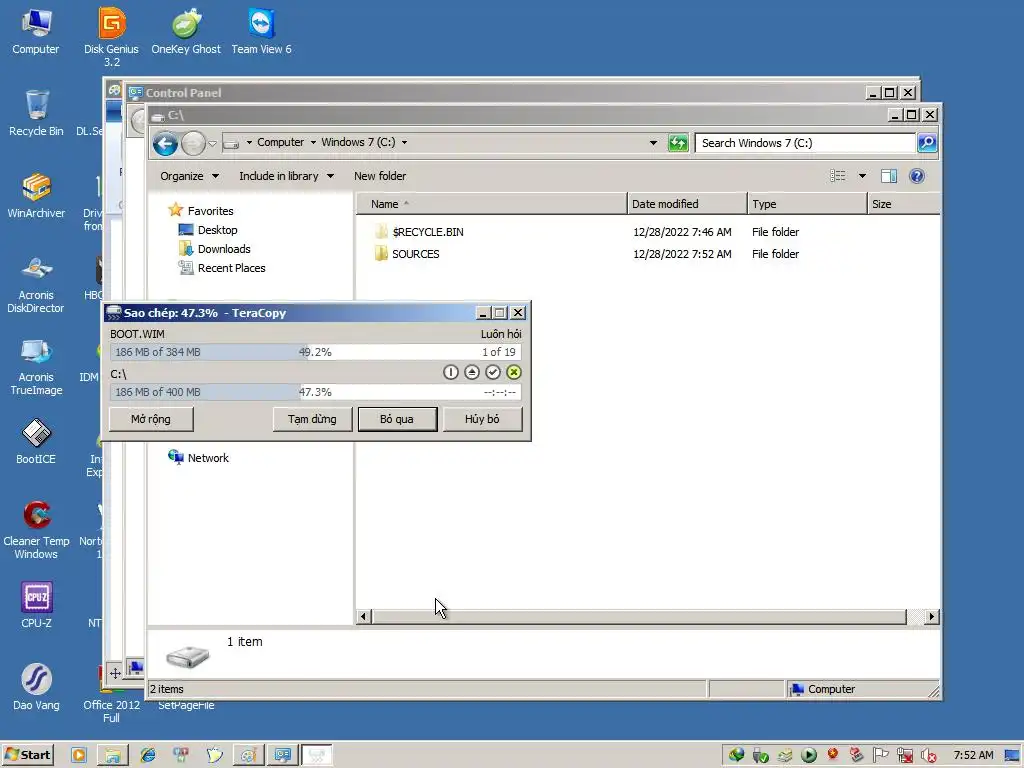
Task: Click the Acronis DiskDirector desktop icon
Action: (36, 283)
